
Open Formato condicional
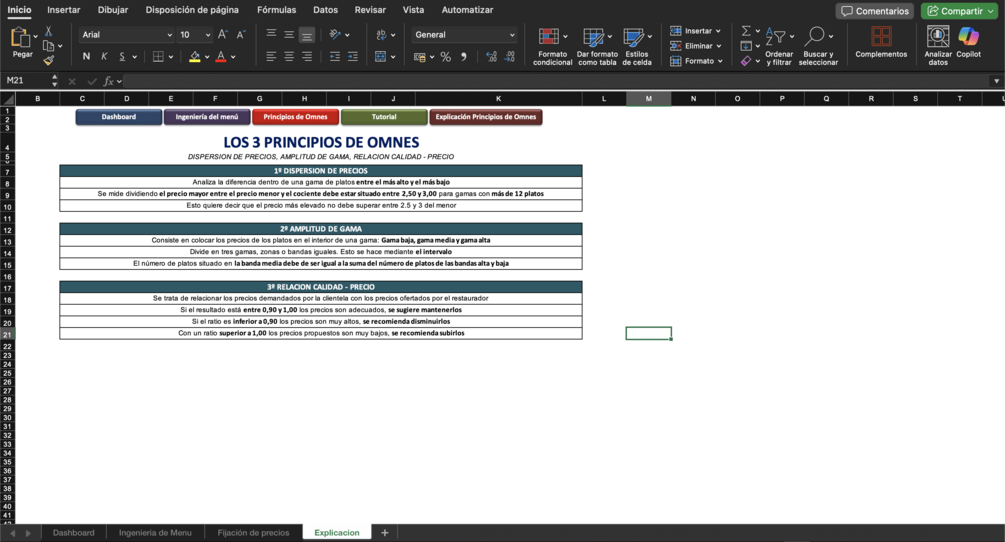[x=552, y=46]
